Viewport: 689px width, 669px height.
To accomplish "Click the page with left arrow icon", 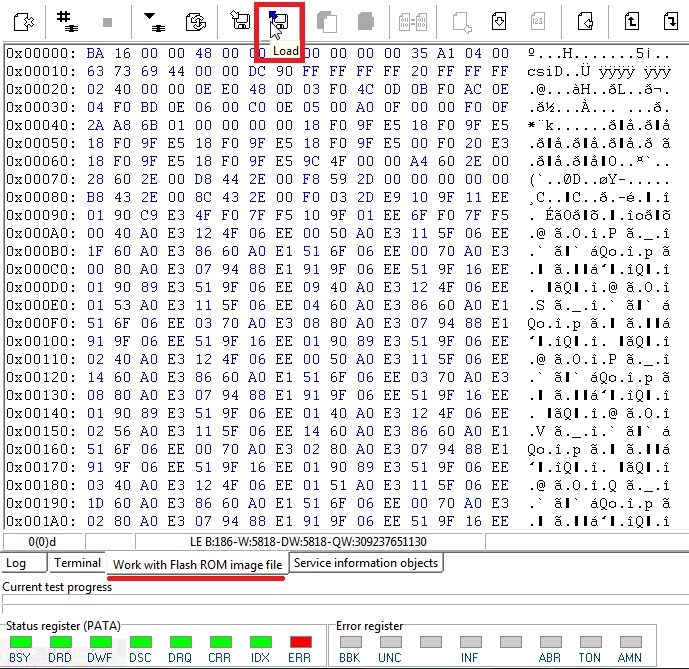I will tap(586, 20).
